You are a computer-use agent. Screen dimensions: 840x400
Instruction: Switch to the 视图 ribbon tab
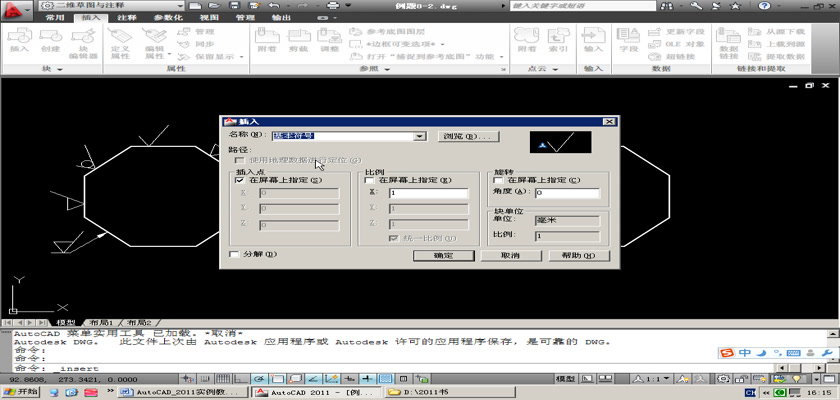[209, 18]
